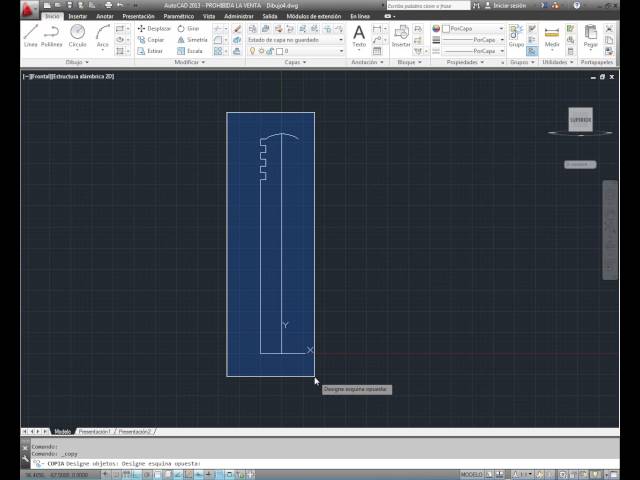The width and height of the screenshot is (640, 480).
Task: Open the AutoCAD application menu logo
Action: (x=28, y=9)
